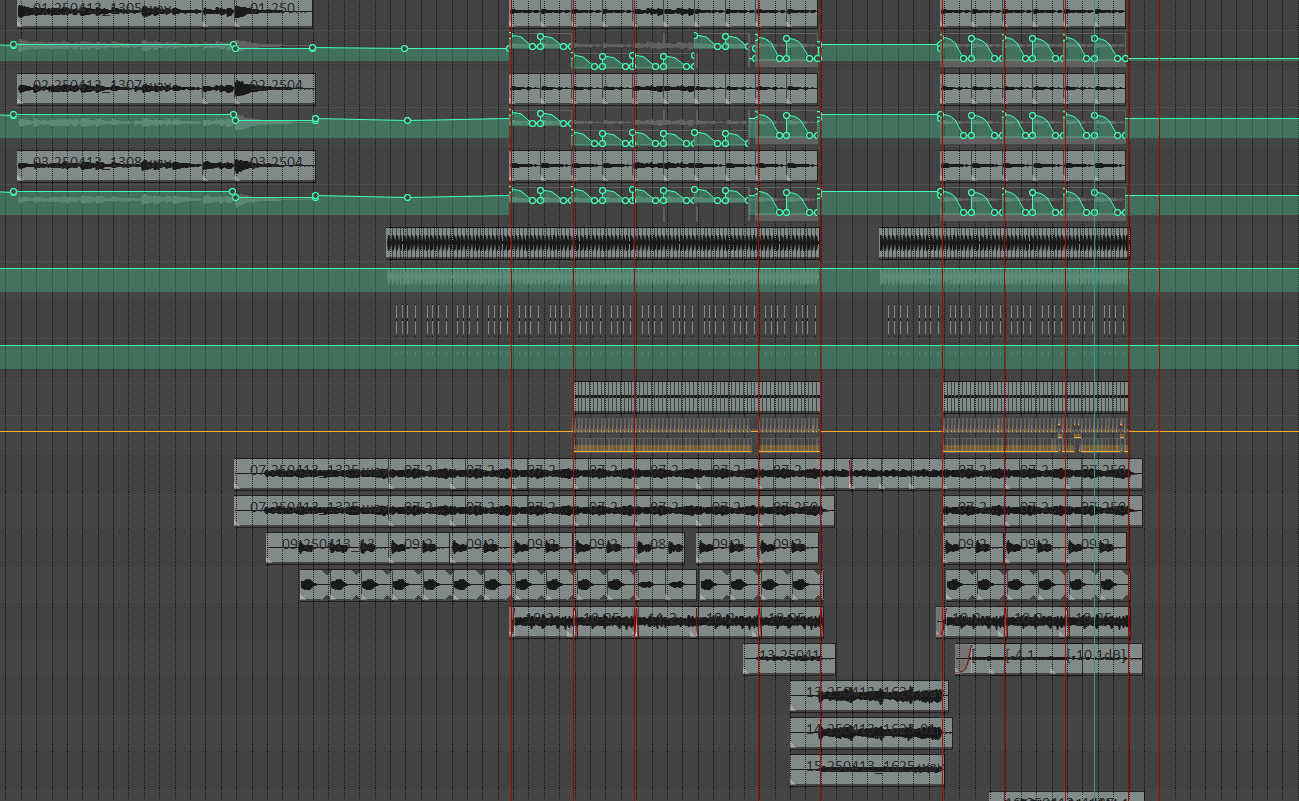Click the teal edit cursor line

click(x=1096, y=400)
